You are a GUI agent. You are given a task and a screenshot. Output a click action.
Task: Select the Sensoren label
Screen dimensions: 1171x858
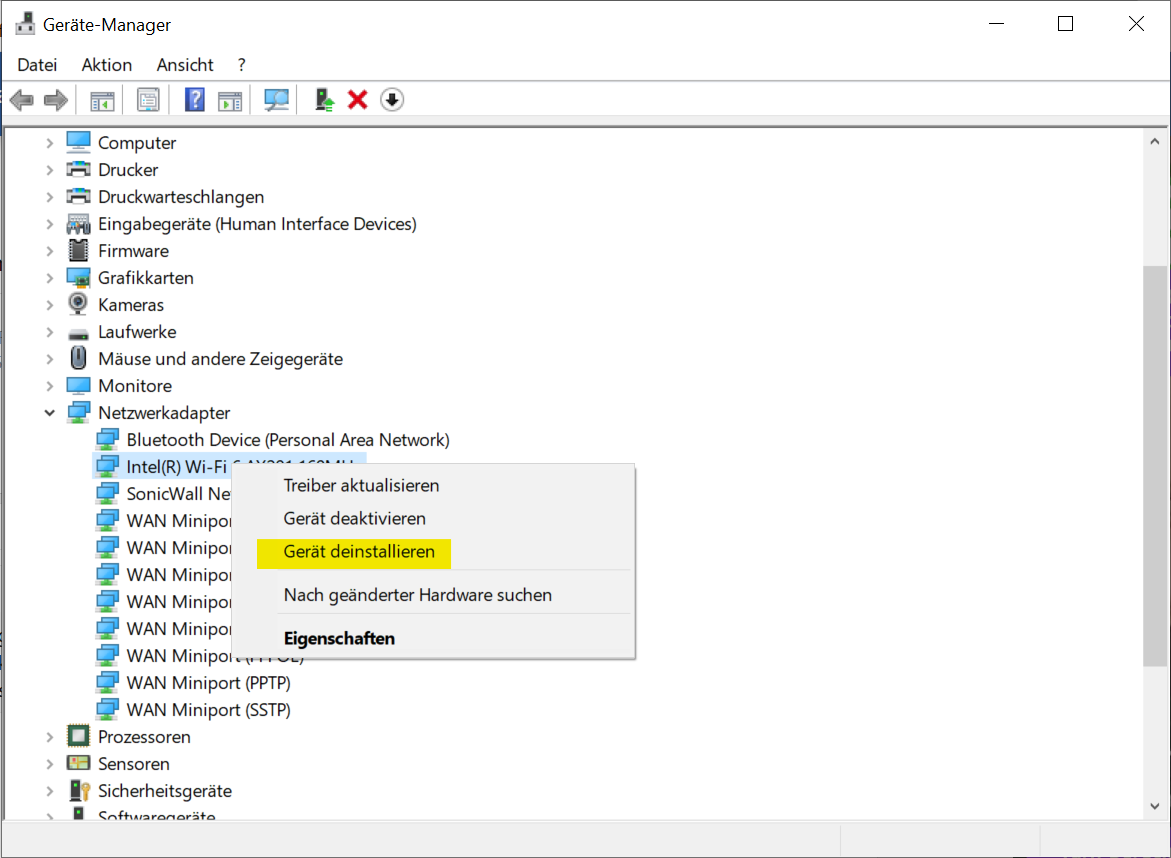pos(134,764)
